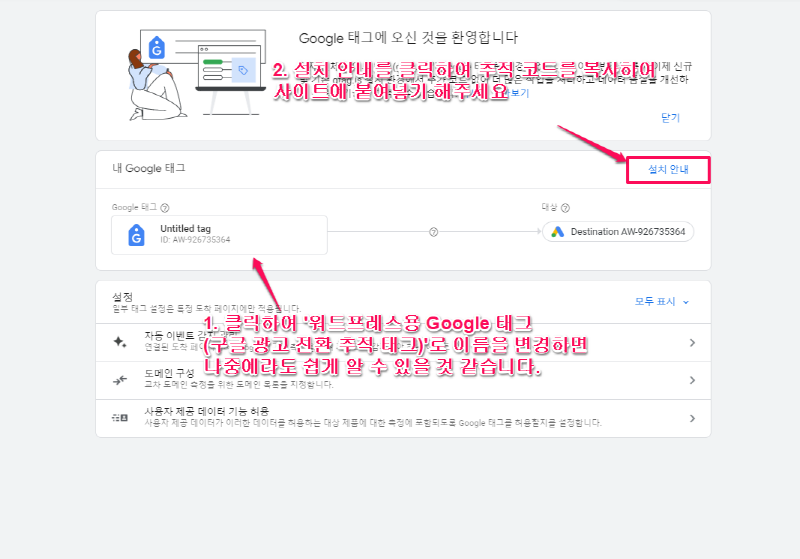This screenshot has width=800, height=559.
Task: Click the help icon next to Google 태그 label
Action: 165,208
